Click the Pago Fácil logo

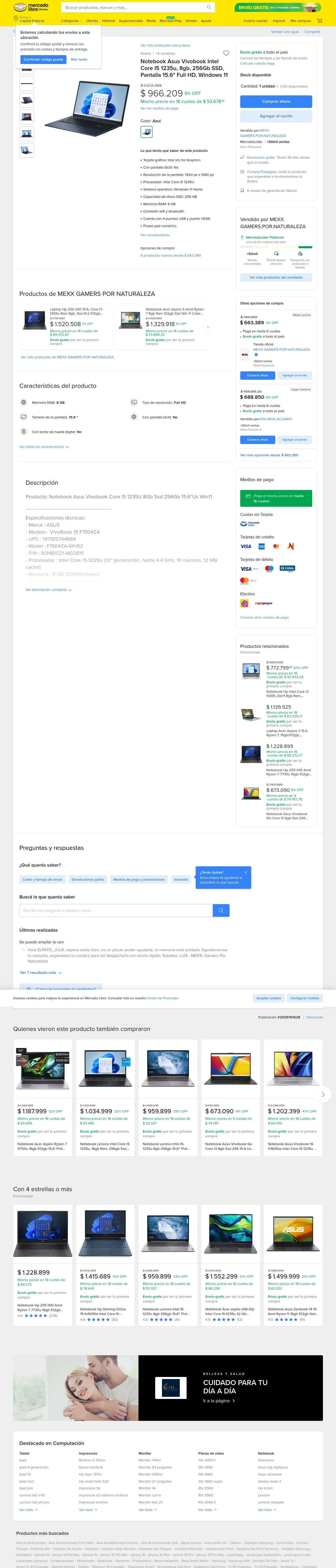pos(244,603)
